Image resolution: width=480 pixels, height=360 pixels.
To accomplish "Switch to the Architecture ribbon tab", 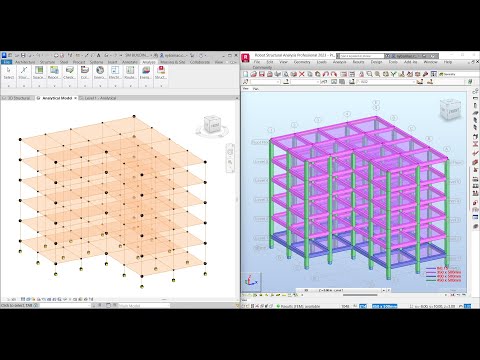I will click(25, 62).
